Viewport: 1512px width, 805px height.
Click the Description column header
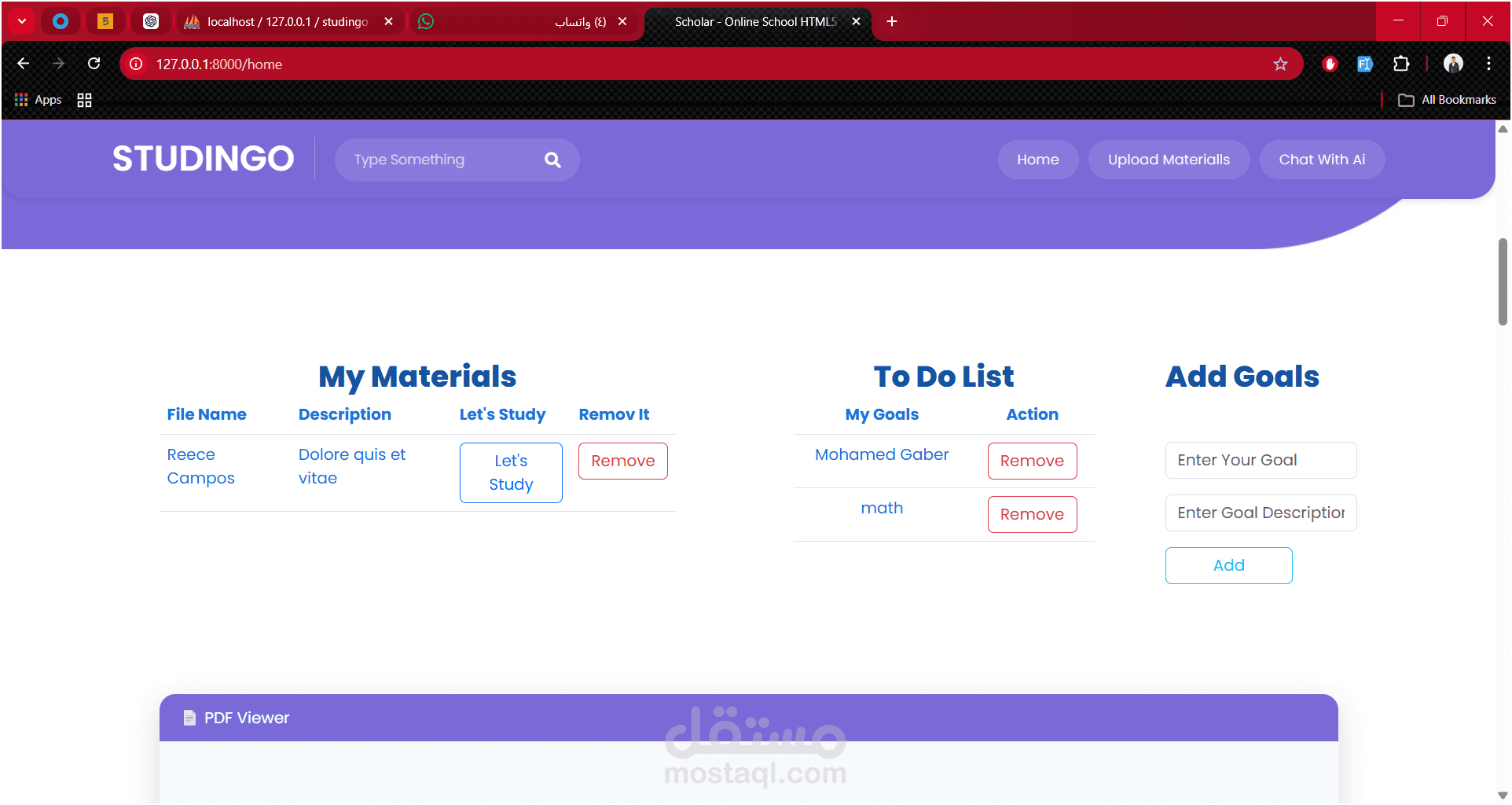click(345, 414)
